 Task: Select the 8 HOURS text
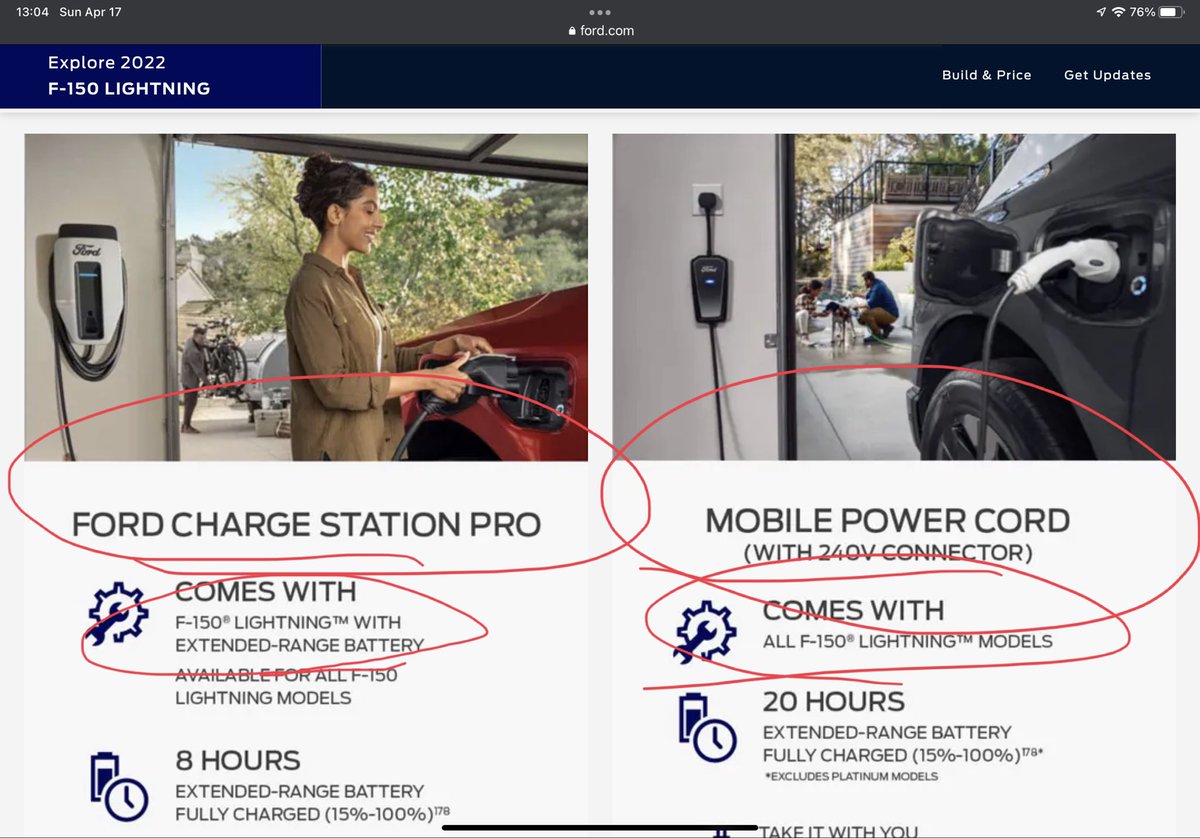pos(237,760)
